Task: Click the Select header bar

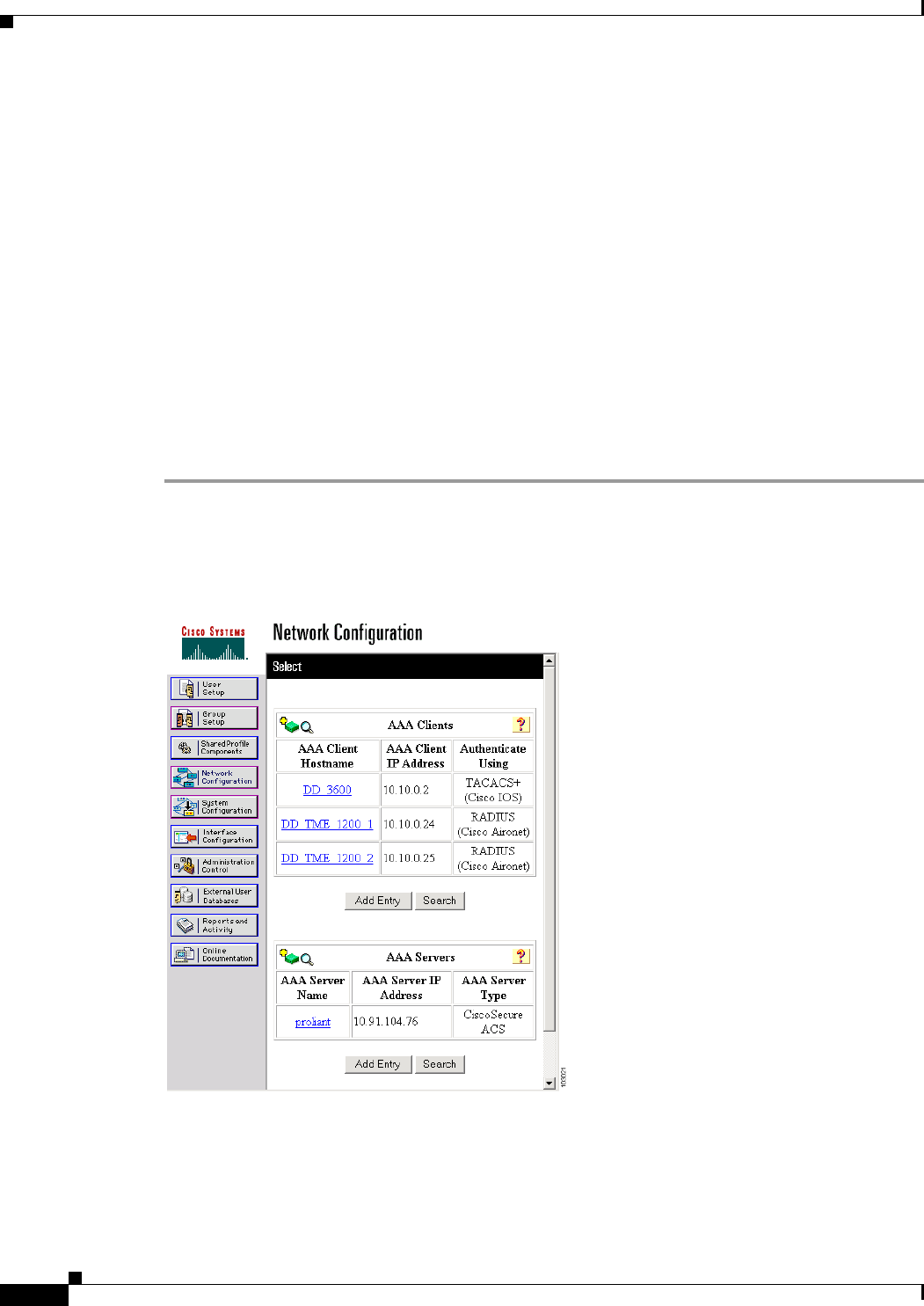Action: pos(404,667)
